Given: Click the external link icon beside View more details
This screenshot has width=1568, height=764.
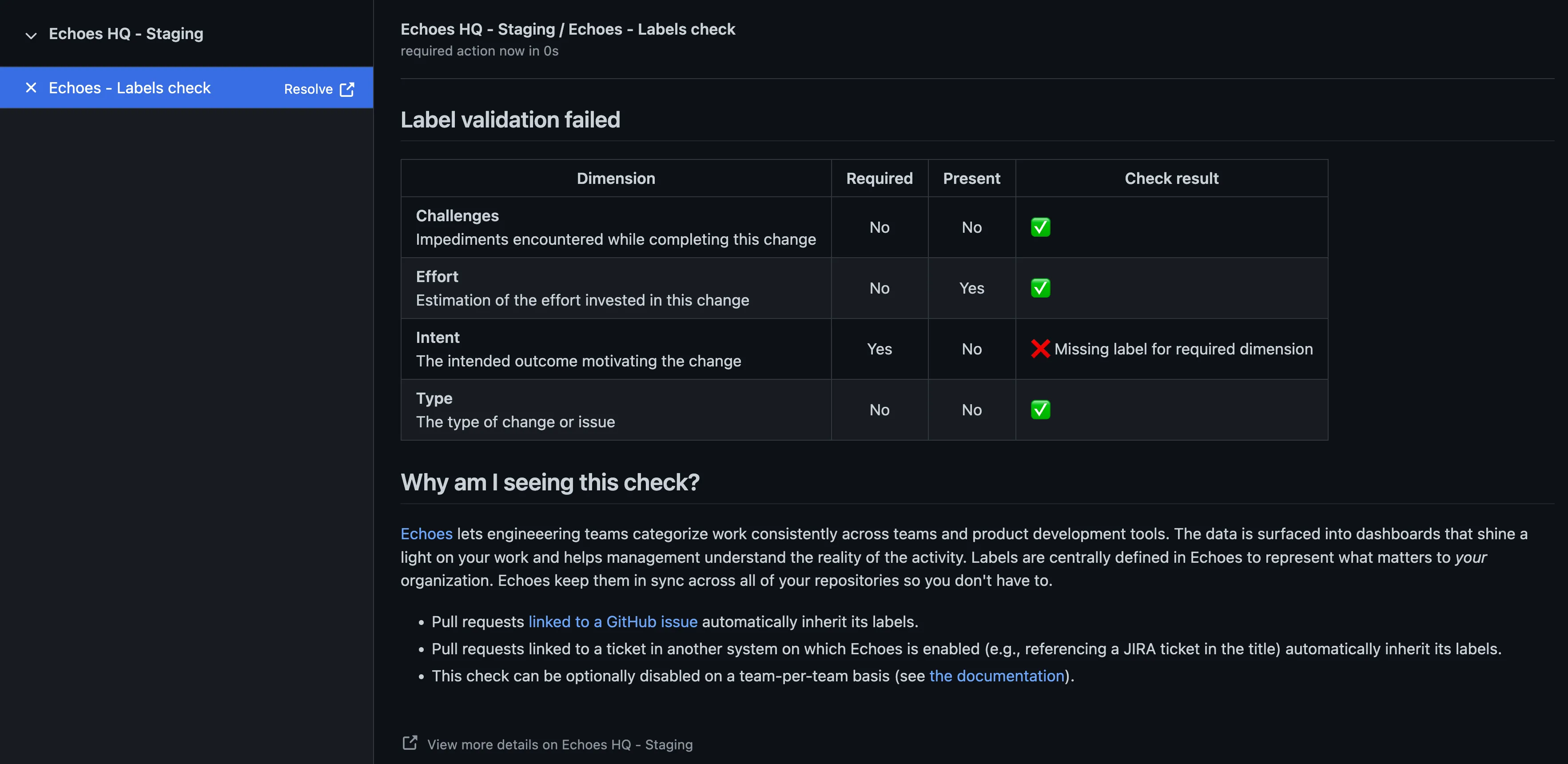Looking at the screenshot, I should 410,743.
